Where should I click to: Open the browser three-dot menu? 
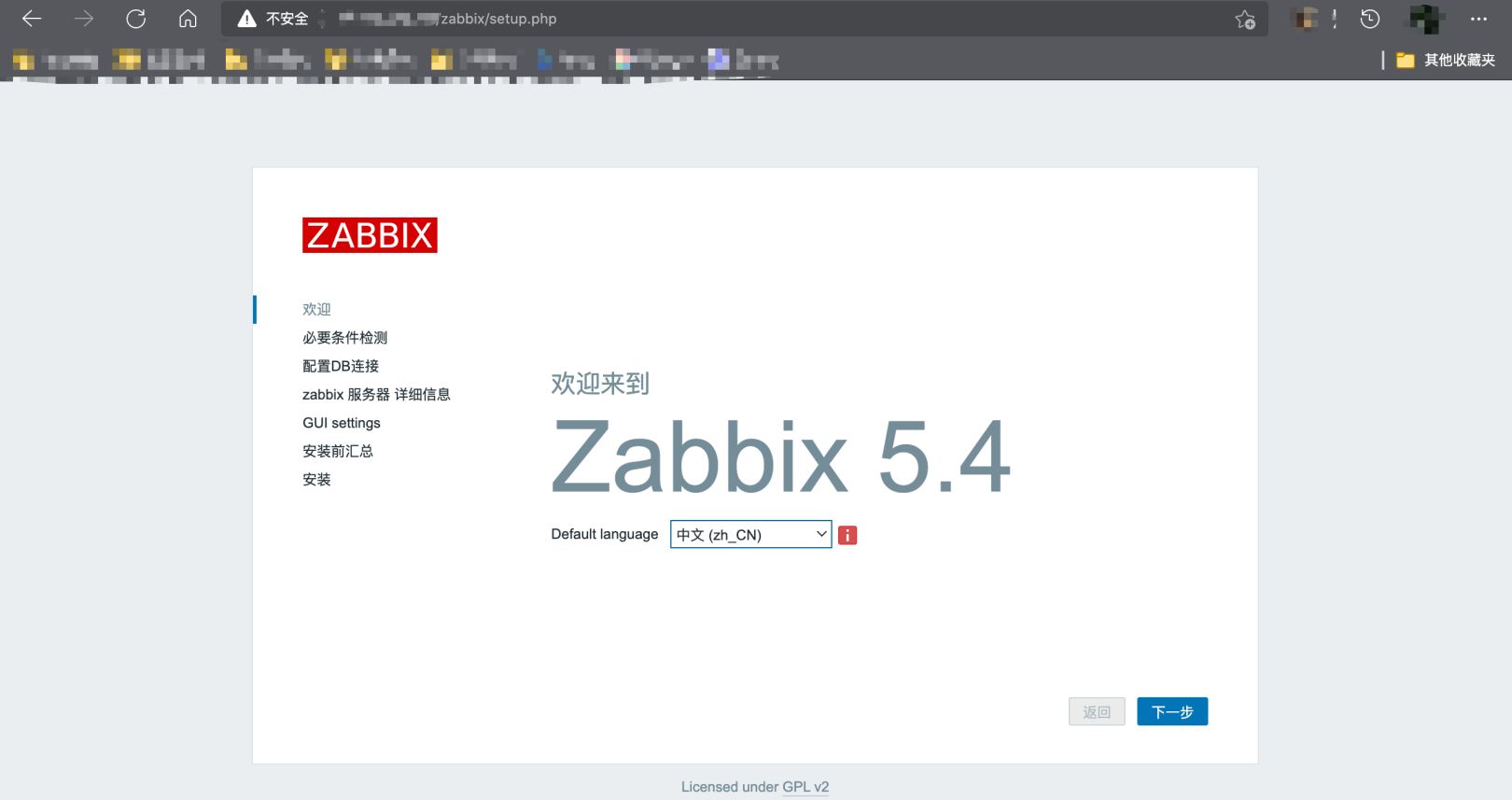click(1478, 19)
